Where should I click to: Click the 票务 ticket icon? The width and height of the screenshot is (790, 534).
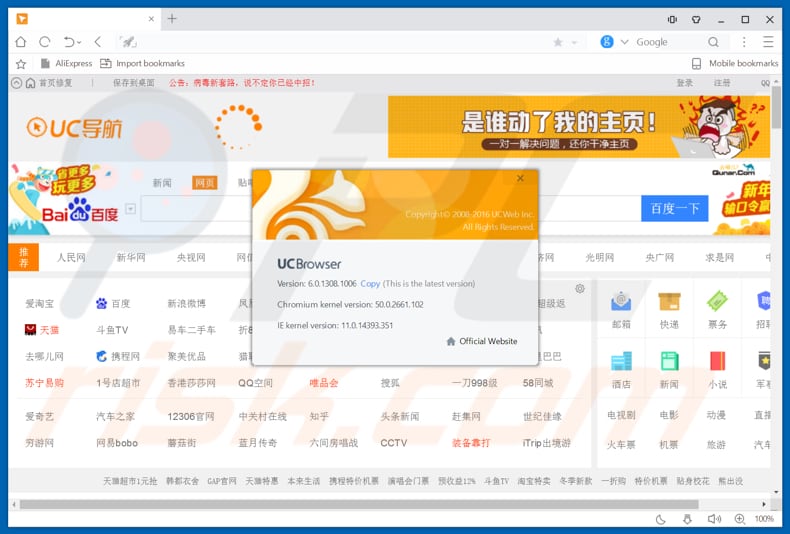click(x=717, y=301)
